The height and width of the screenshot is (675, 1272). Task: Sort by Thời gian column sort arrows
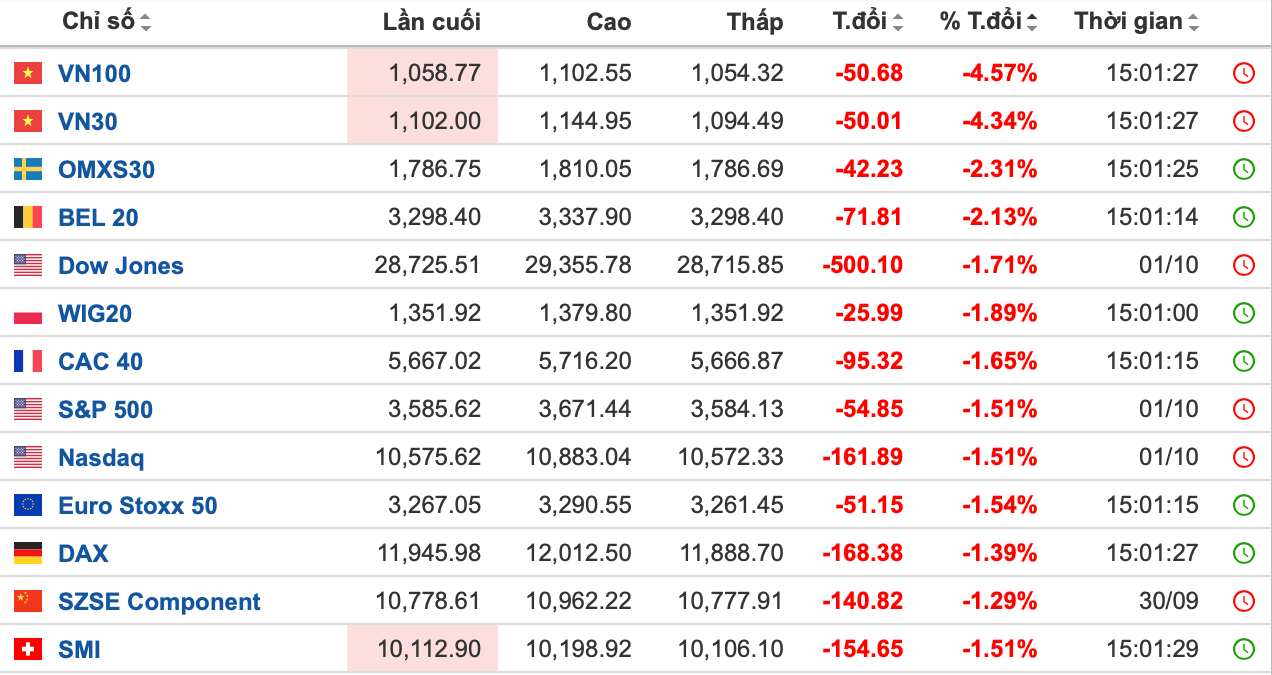tap(1193, 22)
